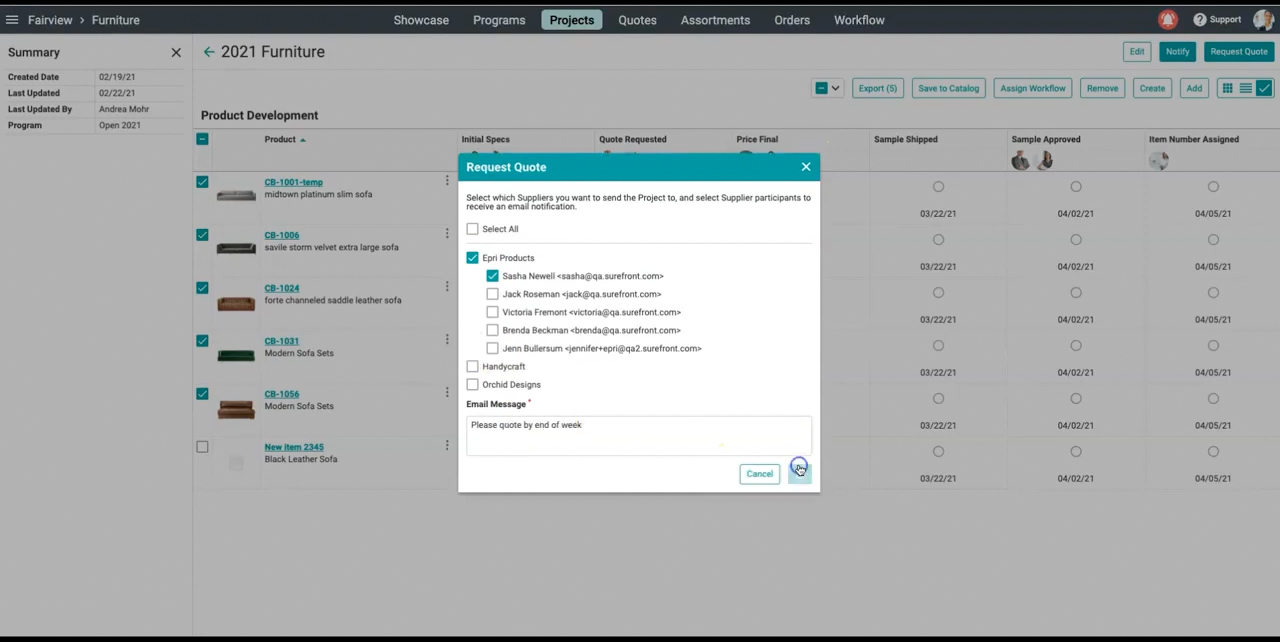Open options menu for CB-1001-temp row
This screenshot has width=1280, height=642.
point(447,181)
